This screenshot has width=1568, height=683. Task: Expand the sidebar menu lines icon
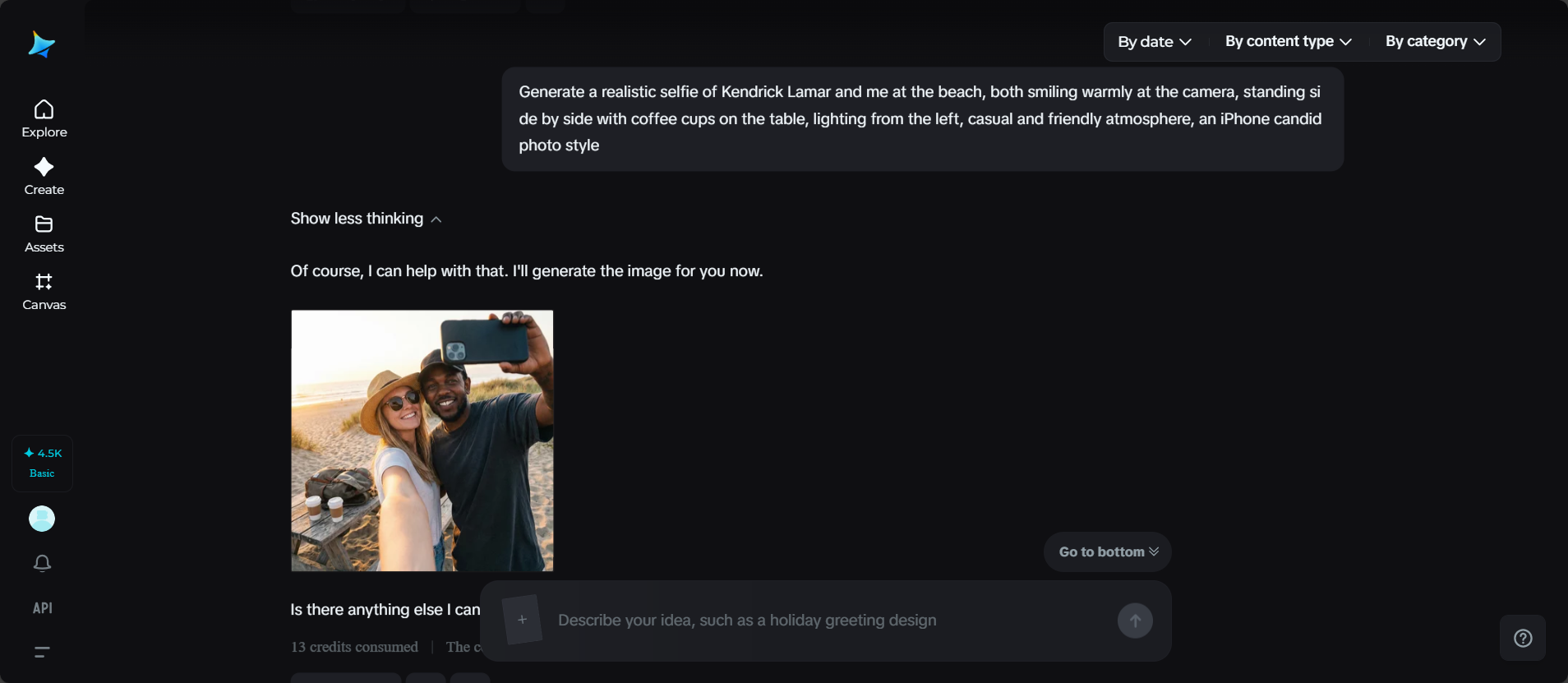point(42,653)
